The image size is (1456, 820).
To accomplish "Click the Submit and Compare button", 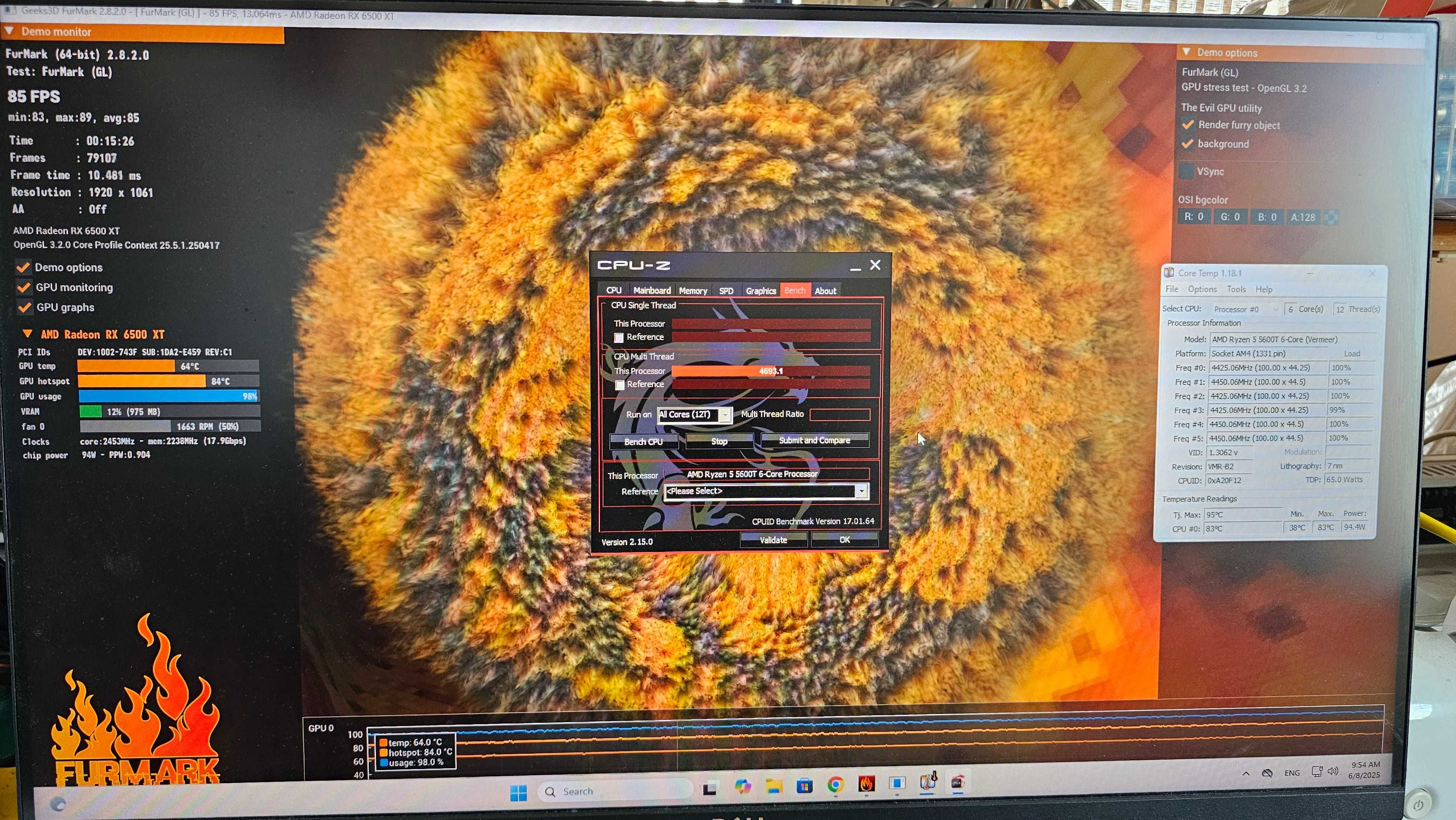I will pyautogui.click(x=815, y=440).
